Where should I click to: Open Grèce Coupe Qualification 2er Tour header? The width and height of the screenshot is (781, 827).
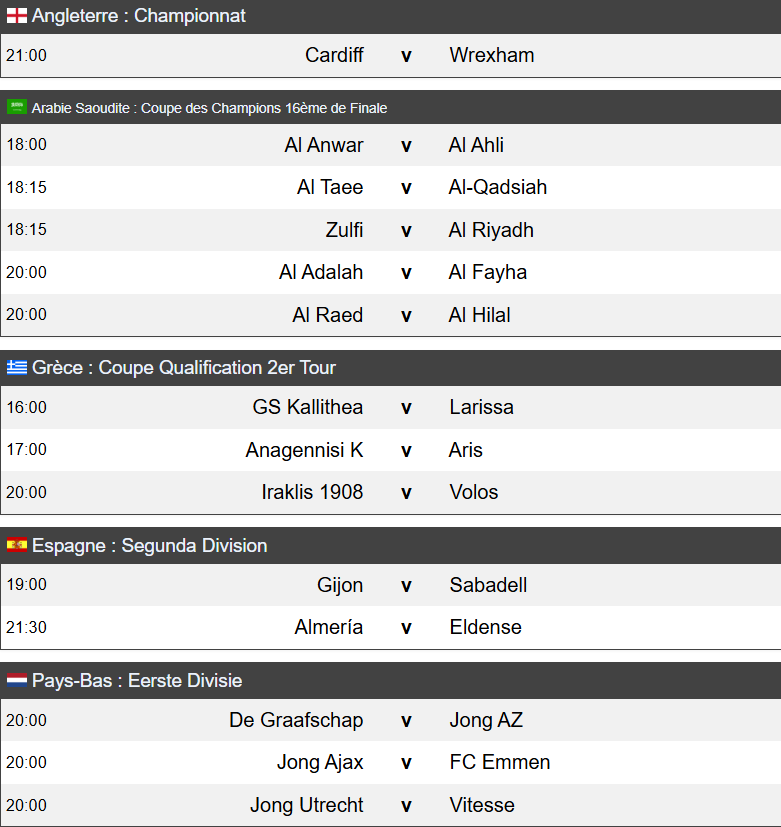(390, 368)
